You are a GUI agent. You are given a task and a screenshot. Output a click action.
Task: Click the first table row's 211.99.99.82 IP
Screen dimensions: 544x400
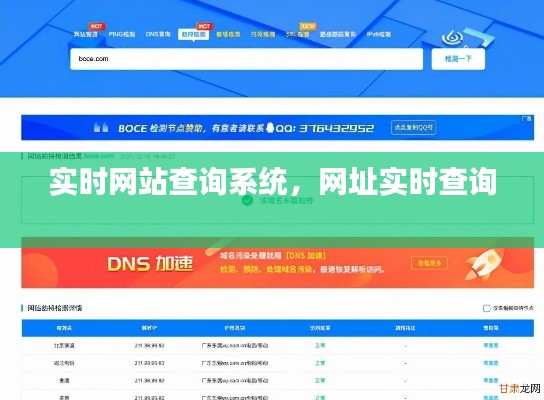click(x=150, y=346)
